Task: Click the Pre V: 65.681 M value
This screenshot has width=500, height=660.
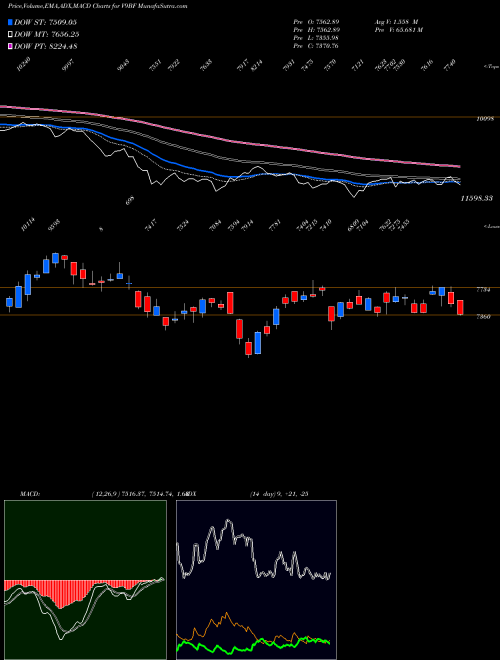Action: (x=399, y=30)
